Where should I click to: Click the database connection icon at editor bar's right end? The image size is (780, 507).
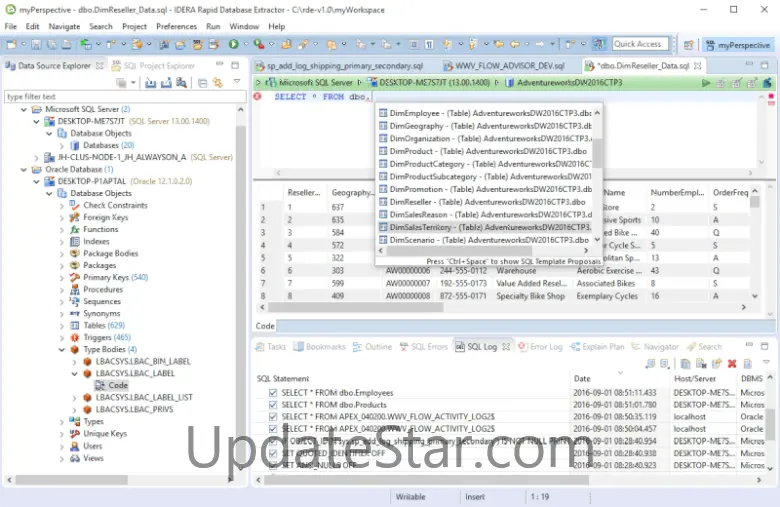(x=767, y=83)
